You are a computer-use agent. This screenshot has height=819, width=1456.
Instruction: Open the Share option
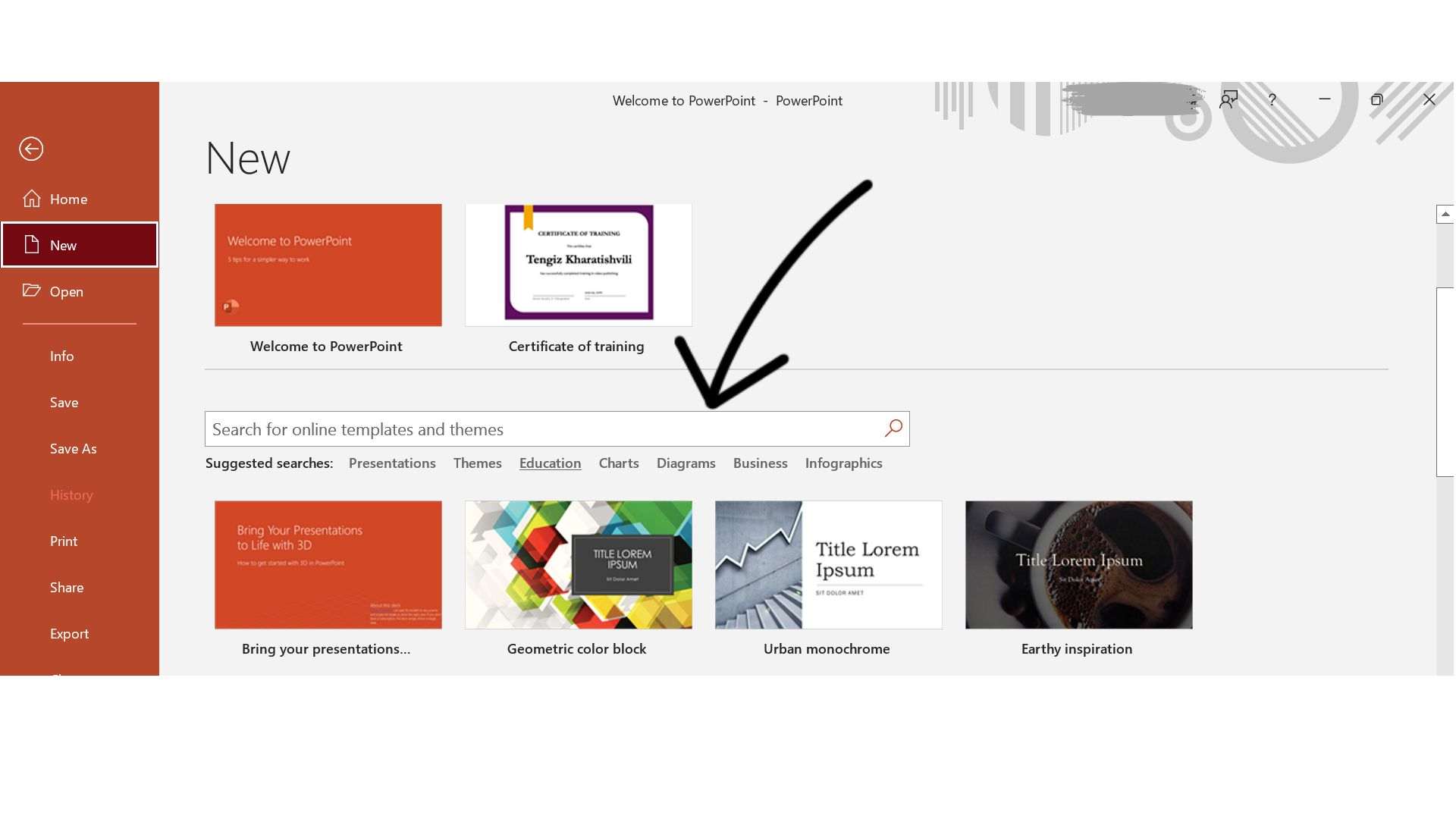pos(80,587)
